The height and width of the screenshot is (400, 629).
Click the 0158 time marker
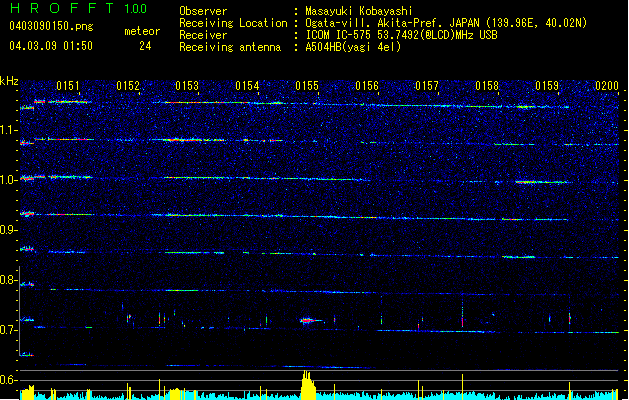coord(487,86)
